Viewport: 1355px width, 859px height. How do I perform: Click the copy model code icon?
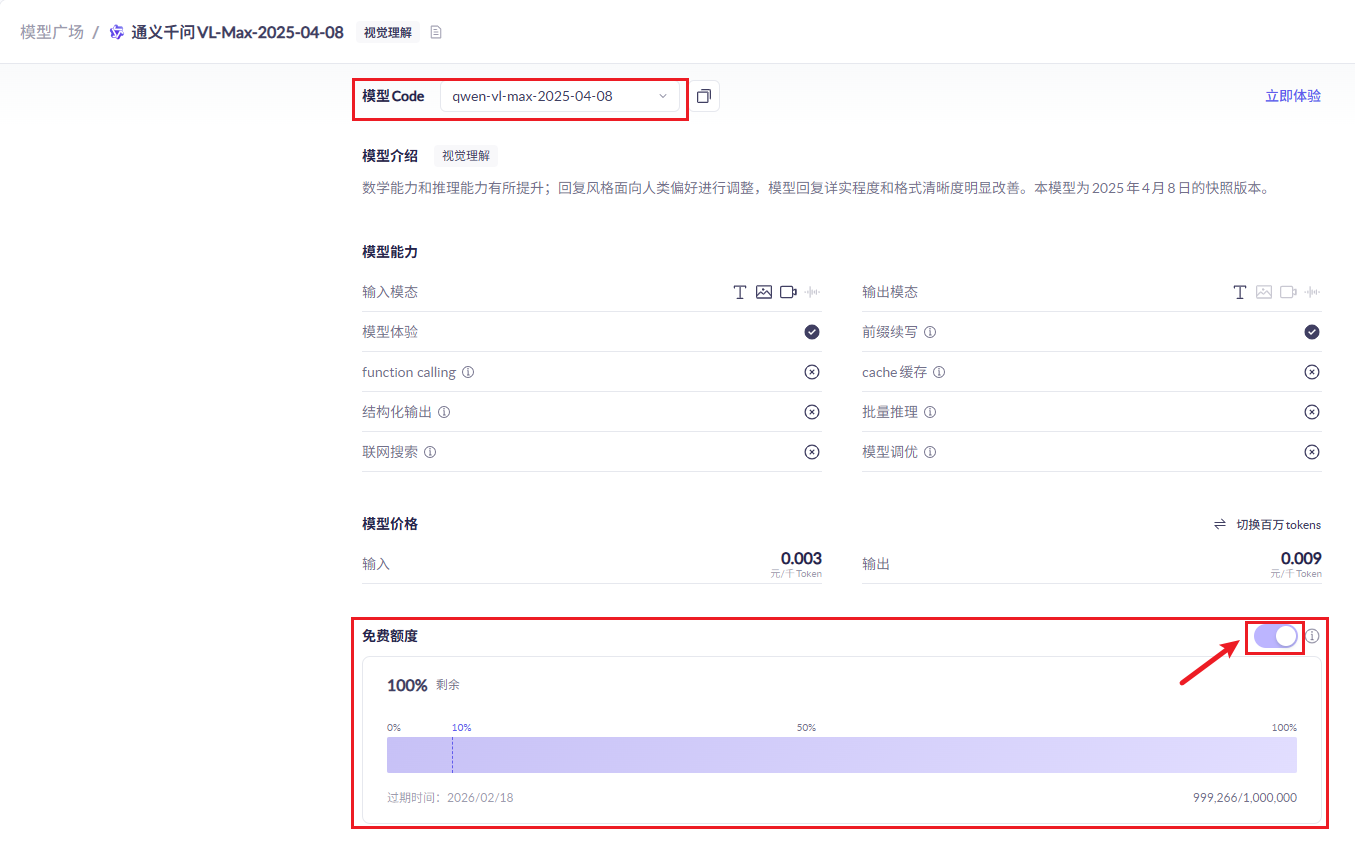pos(704,96)
